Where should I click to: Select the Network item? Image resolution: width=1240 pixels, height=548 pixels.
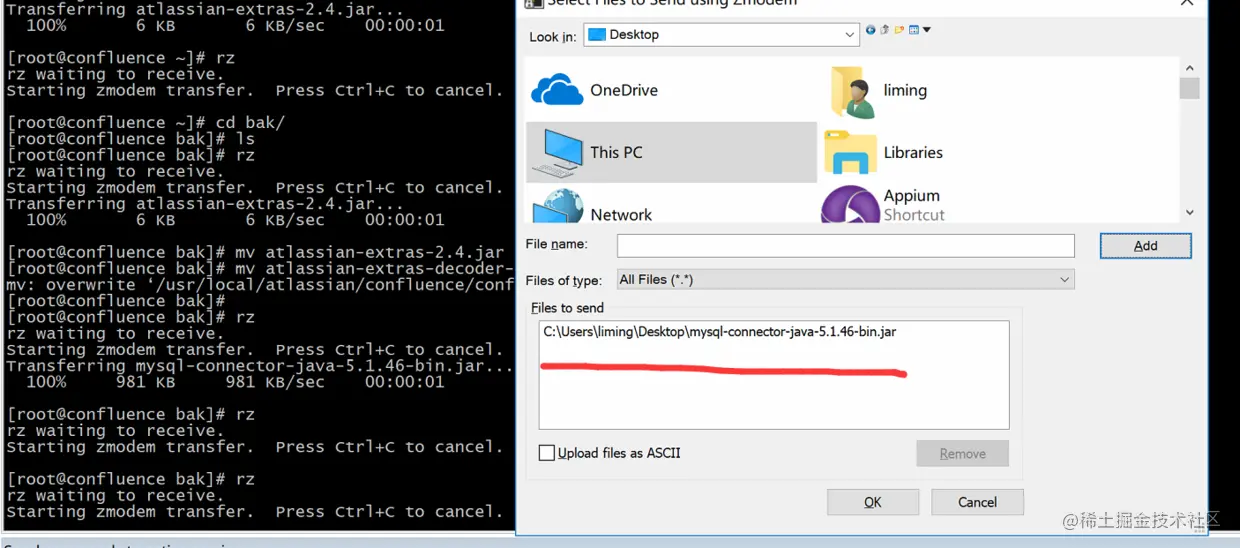point(592,208)
